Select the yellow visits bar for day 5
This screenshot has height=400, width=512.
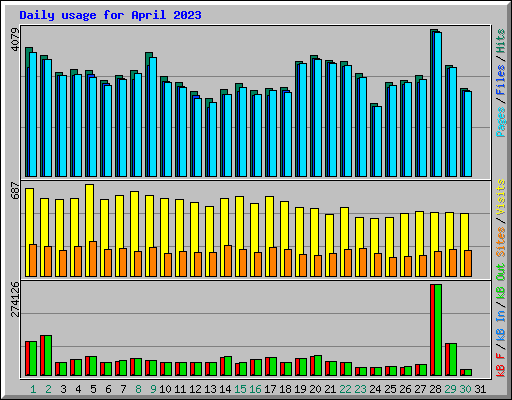(89, 230)
